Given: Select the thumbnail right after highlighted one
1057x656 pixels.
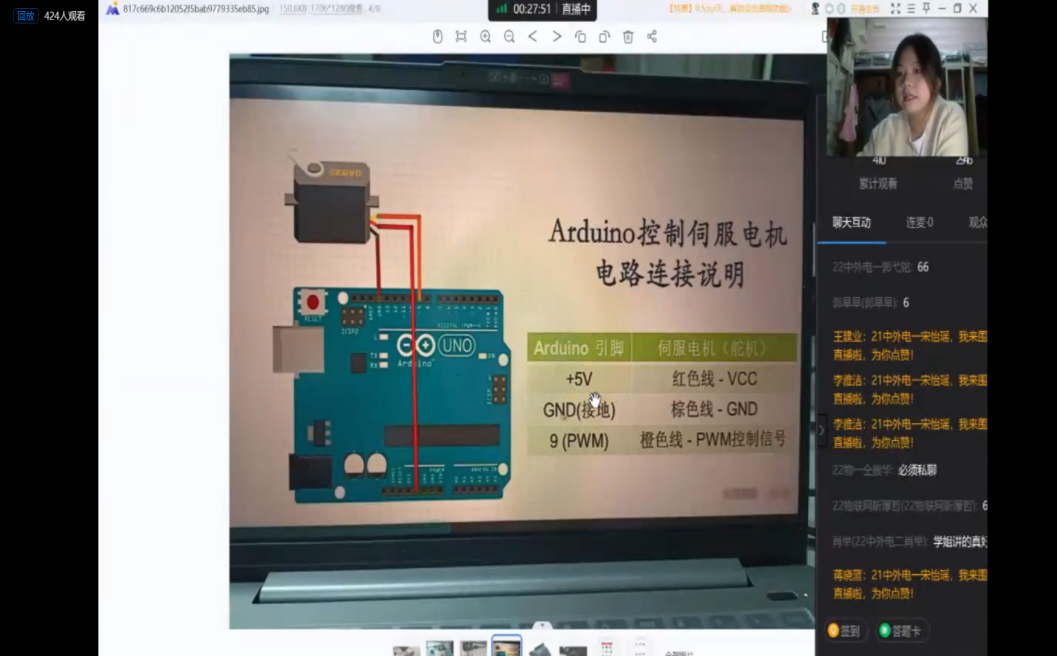Looking at the screenshot, I should click(540, 648).
